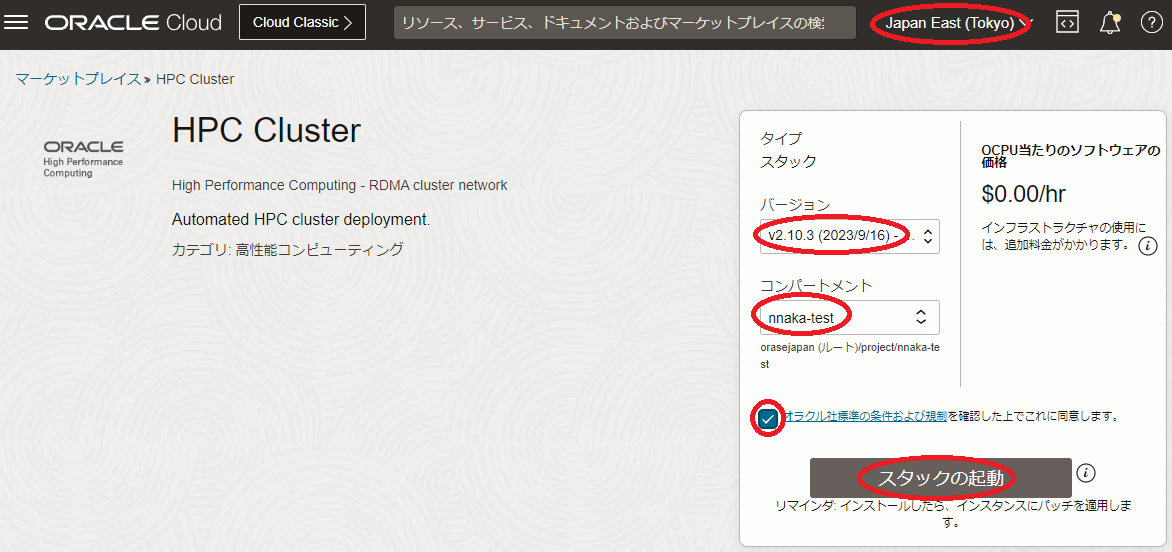
Task: Click the 高性能コンピューティング category text
Action: [319, 250]
